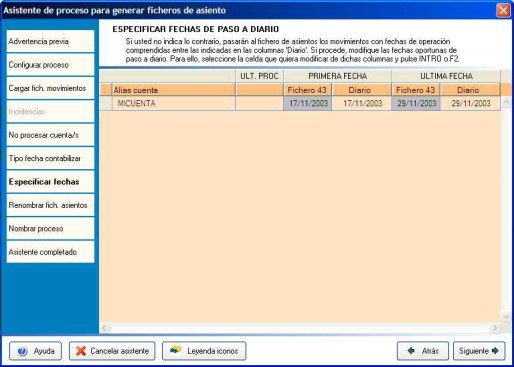The height and width of the screenshot is (367, 514).
Task: Click Diario header under ULTIMA FECHA
Action: [470, 90]
